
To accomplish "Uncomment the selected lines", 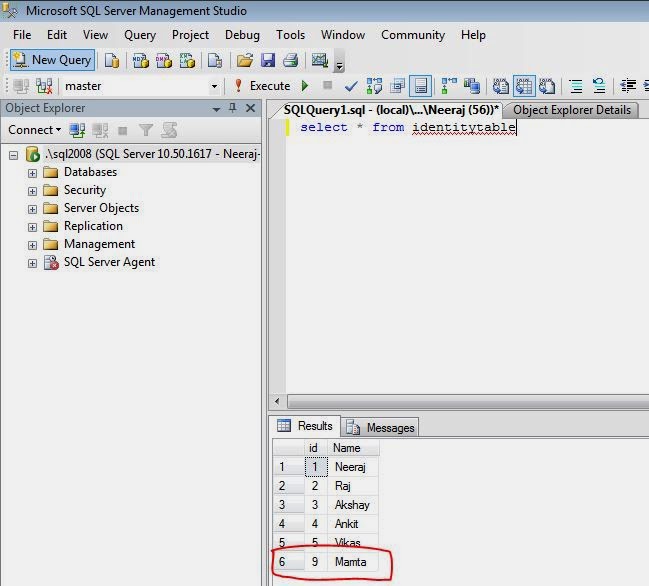I will (x=599, y=86).
